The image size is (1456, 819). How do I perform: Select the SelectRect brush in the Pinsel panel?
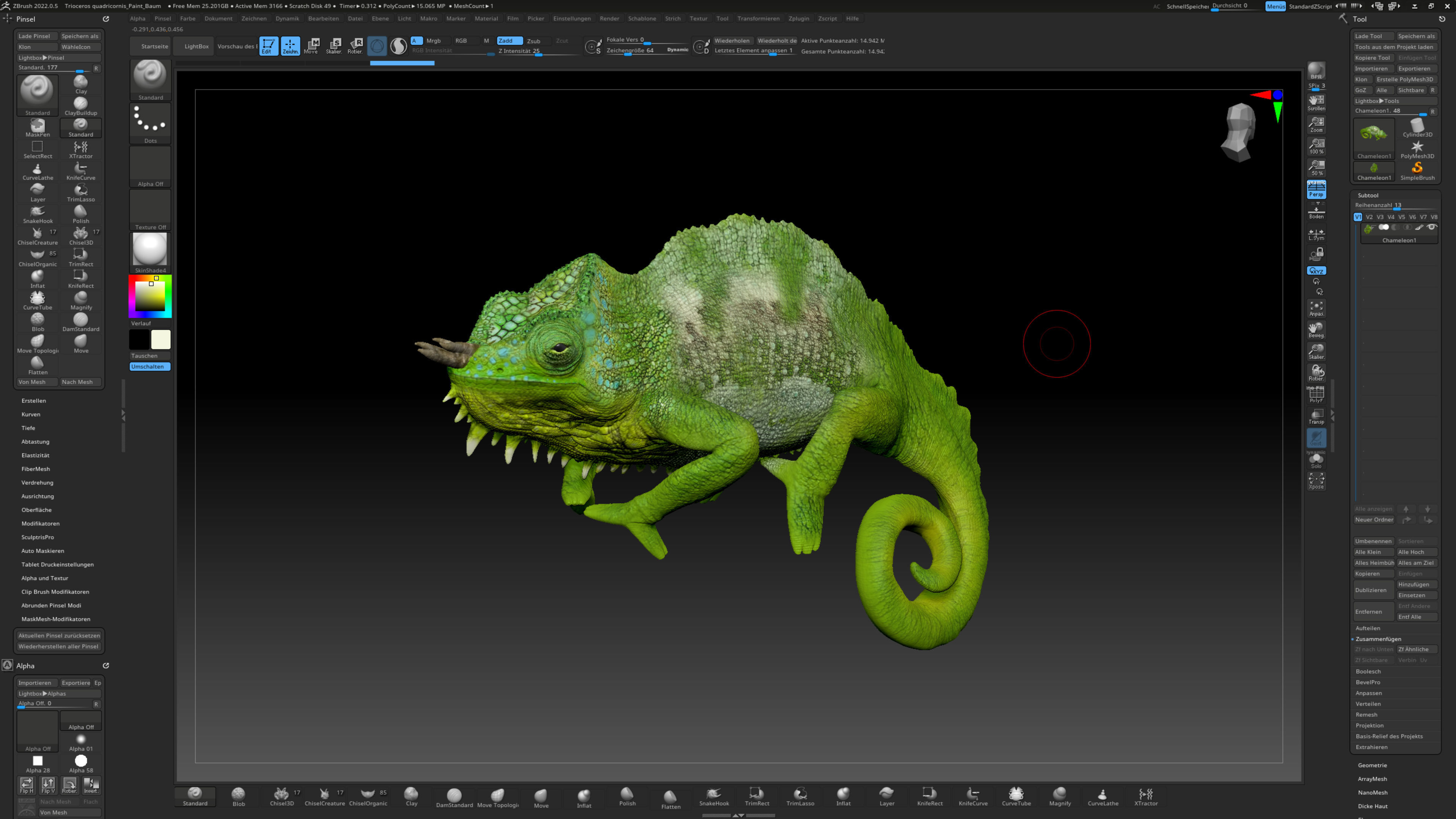pos(37,149)
